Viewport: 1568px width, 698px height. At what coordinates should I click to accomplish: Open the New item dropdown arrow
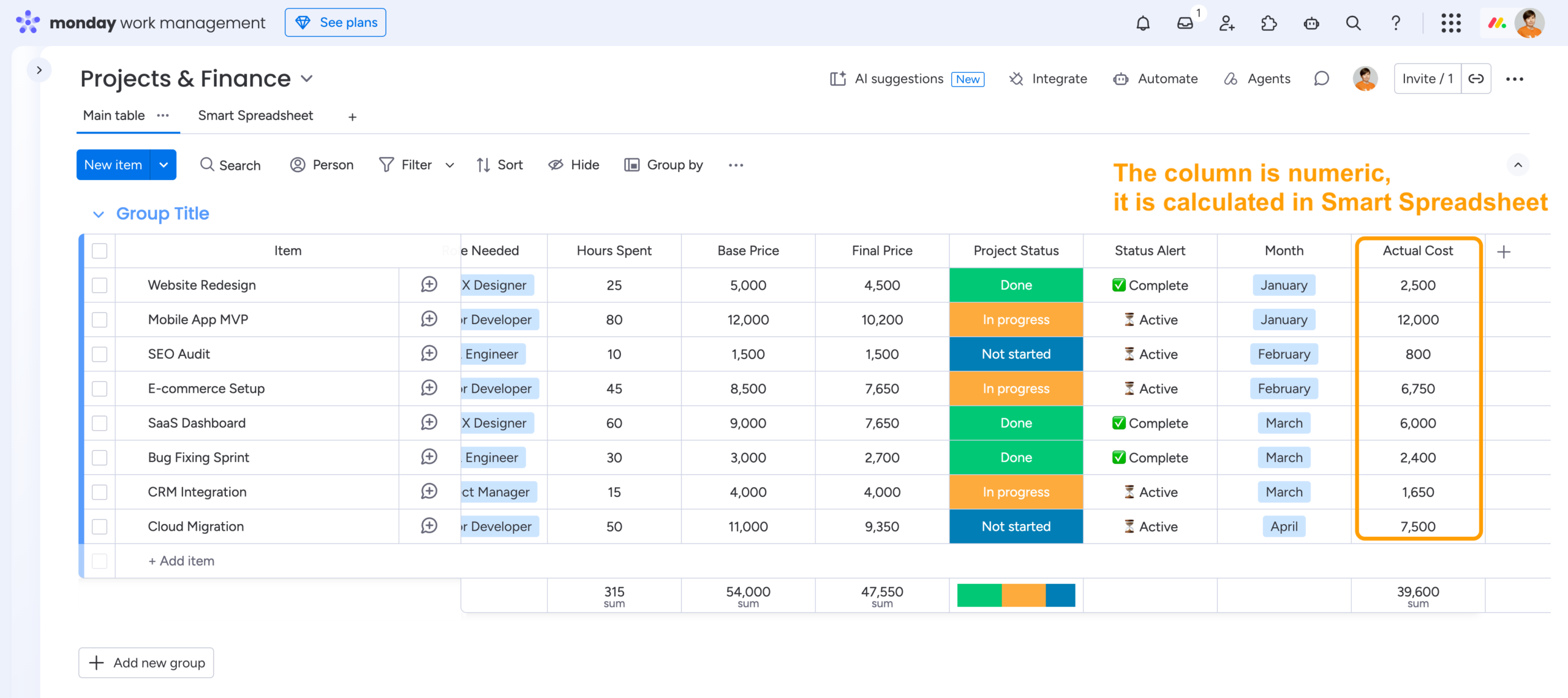164,165
